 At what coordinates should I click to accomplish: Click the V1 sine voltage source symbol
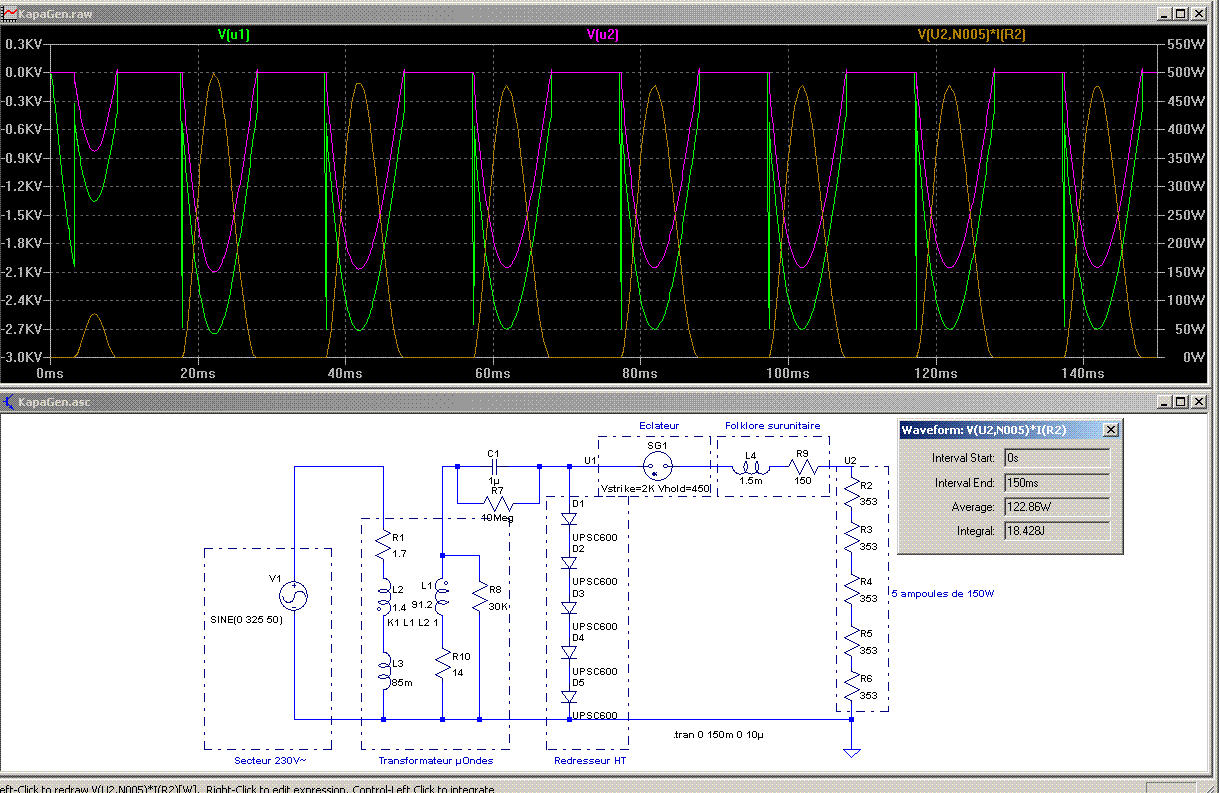click(296, 597)
